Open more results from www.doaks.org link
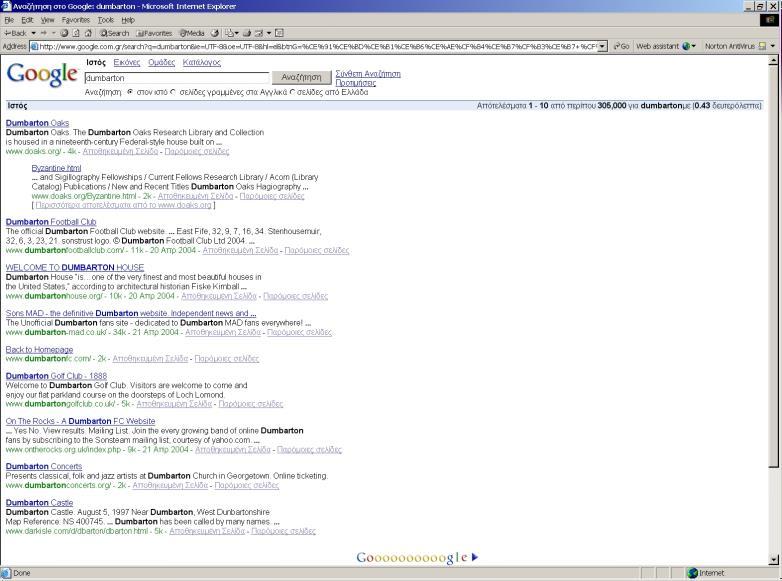The height and width of the screenshot is (581, 782). (x=124, y=205)
